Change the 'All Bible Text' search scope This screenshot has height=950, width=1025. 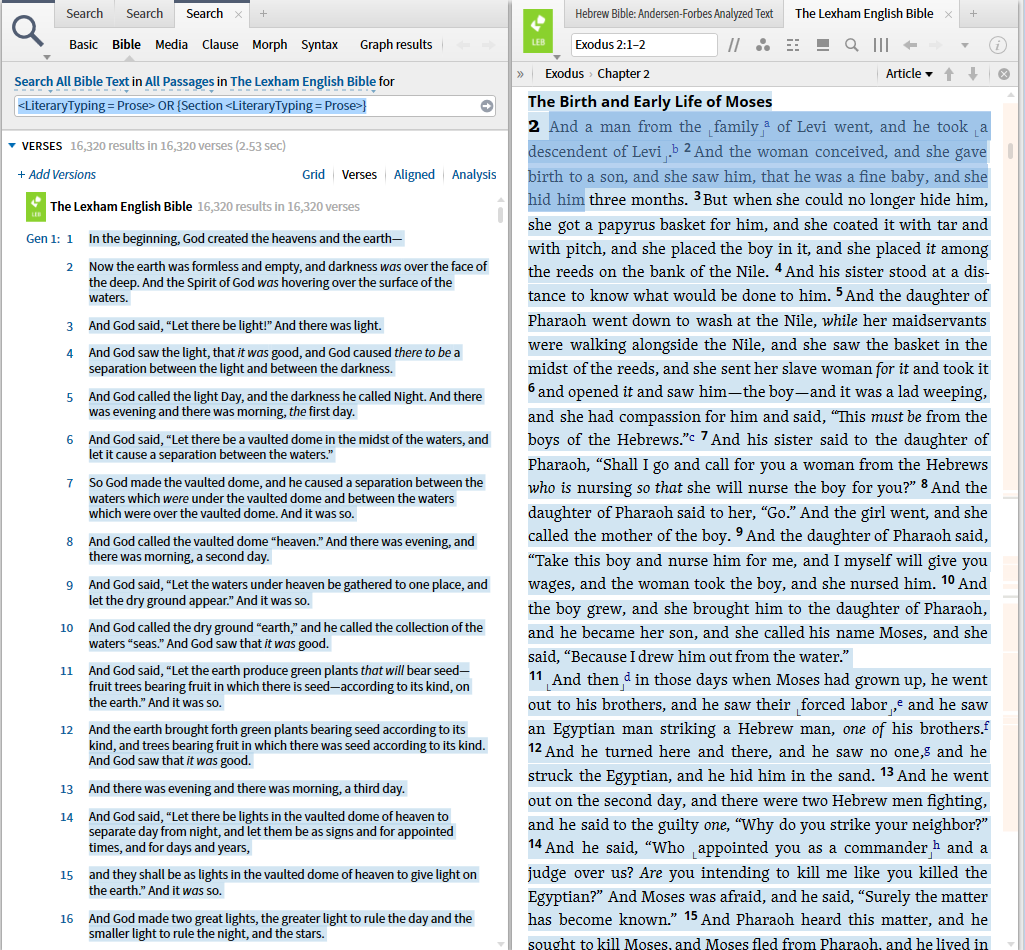[x=72, y=82]
